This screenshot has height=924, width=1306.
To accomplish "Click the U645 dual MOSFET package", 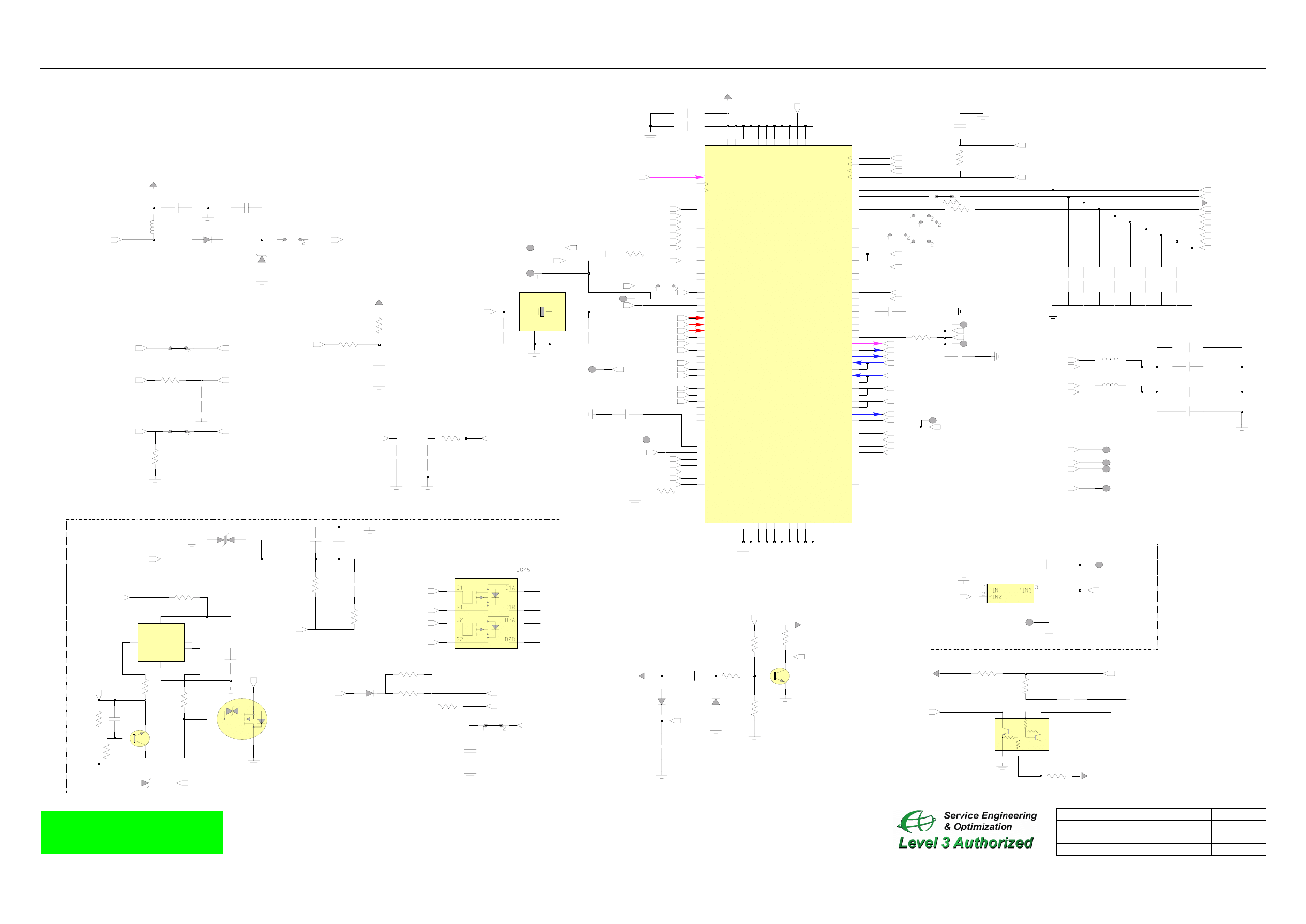I will [486, 613].
